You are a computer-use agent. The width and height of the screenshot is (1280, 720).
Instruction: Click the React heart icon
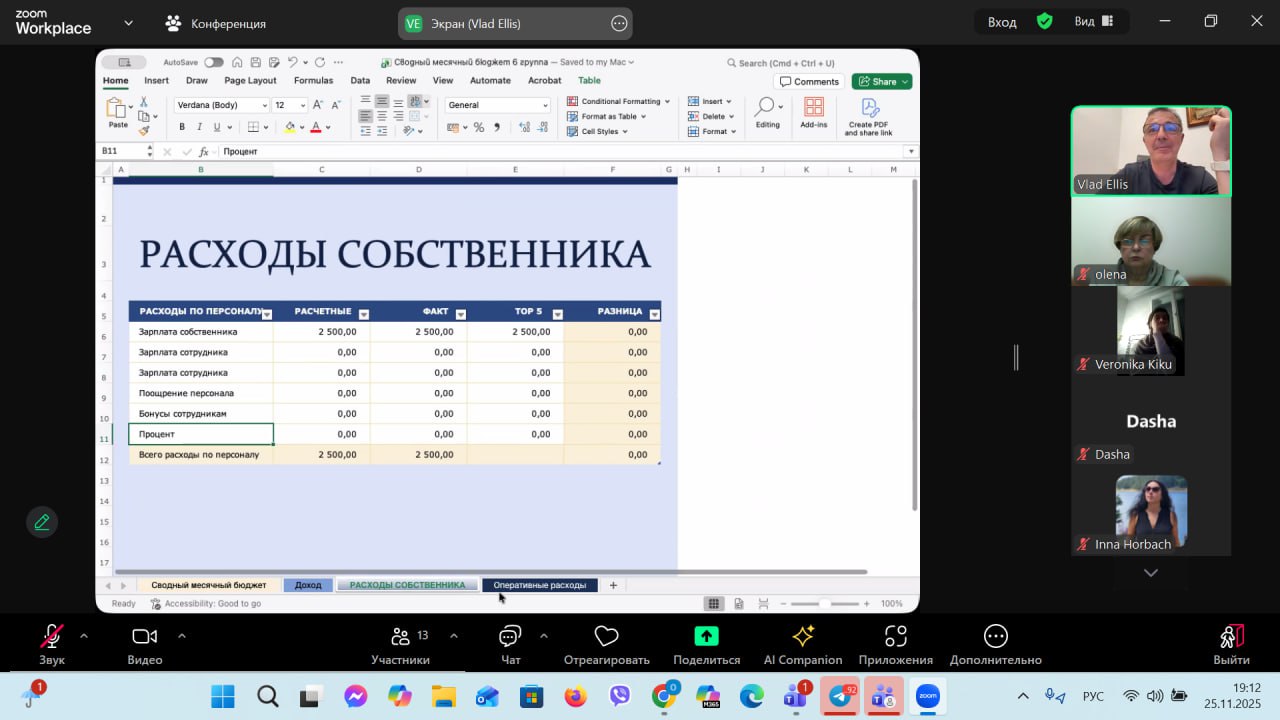[606, 637]
